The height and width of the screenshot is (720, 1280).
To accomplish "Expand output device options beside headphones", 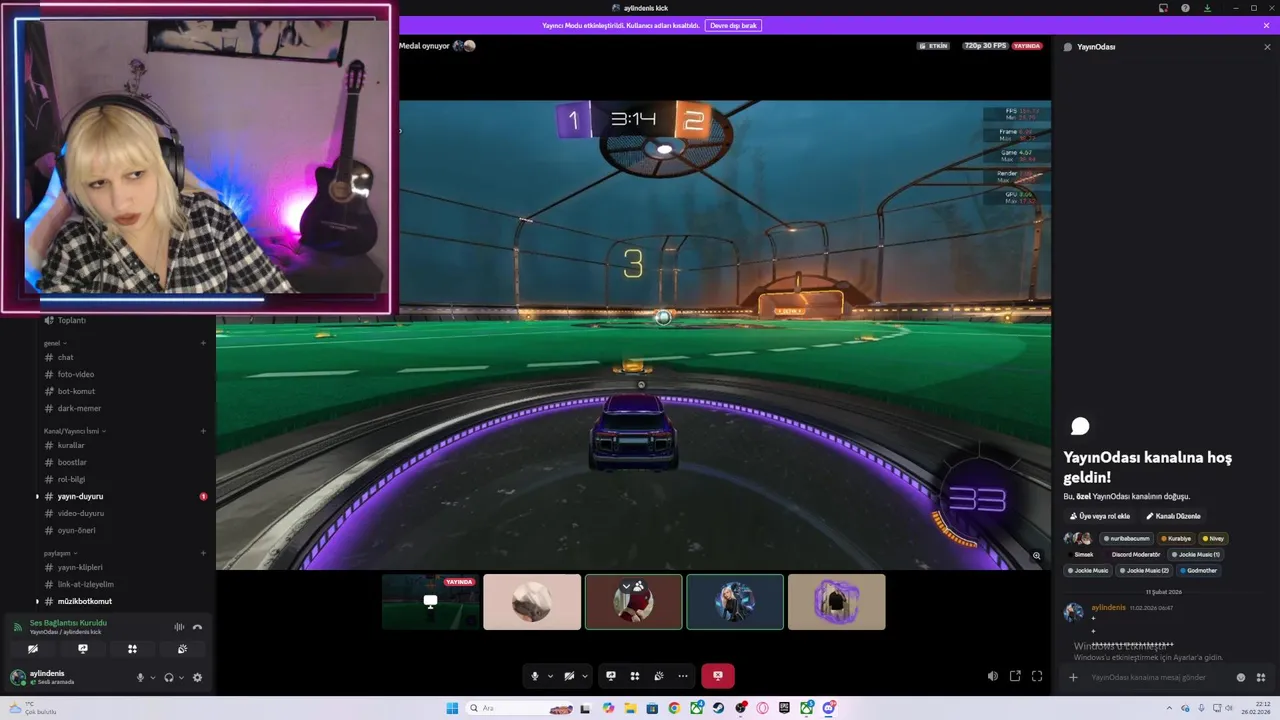I will tap(180, 677).
